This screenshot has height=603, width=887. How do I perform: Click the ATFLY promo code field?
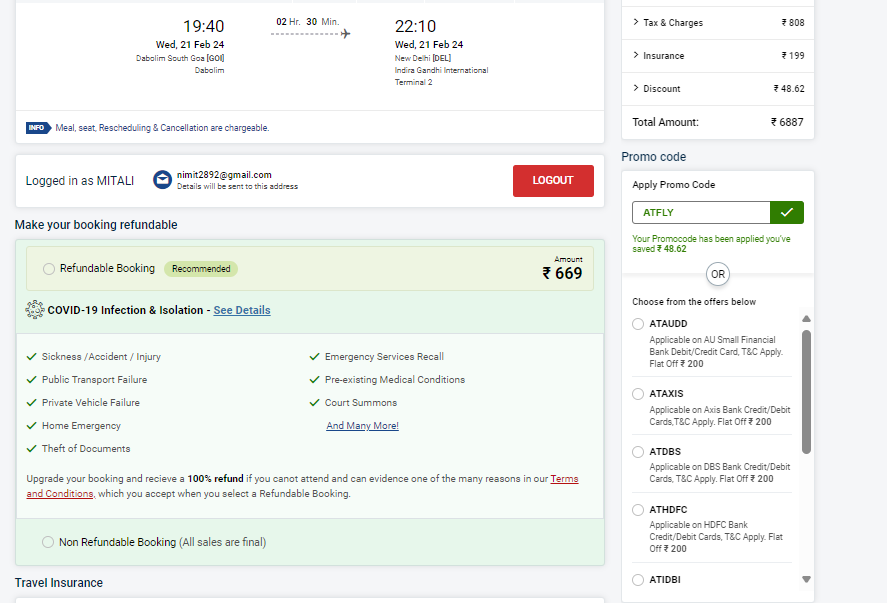tap(701, 213)
